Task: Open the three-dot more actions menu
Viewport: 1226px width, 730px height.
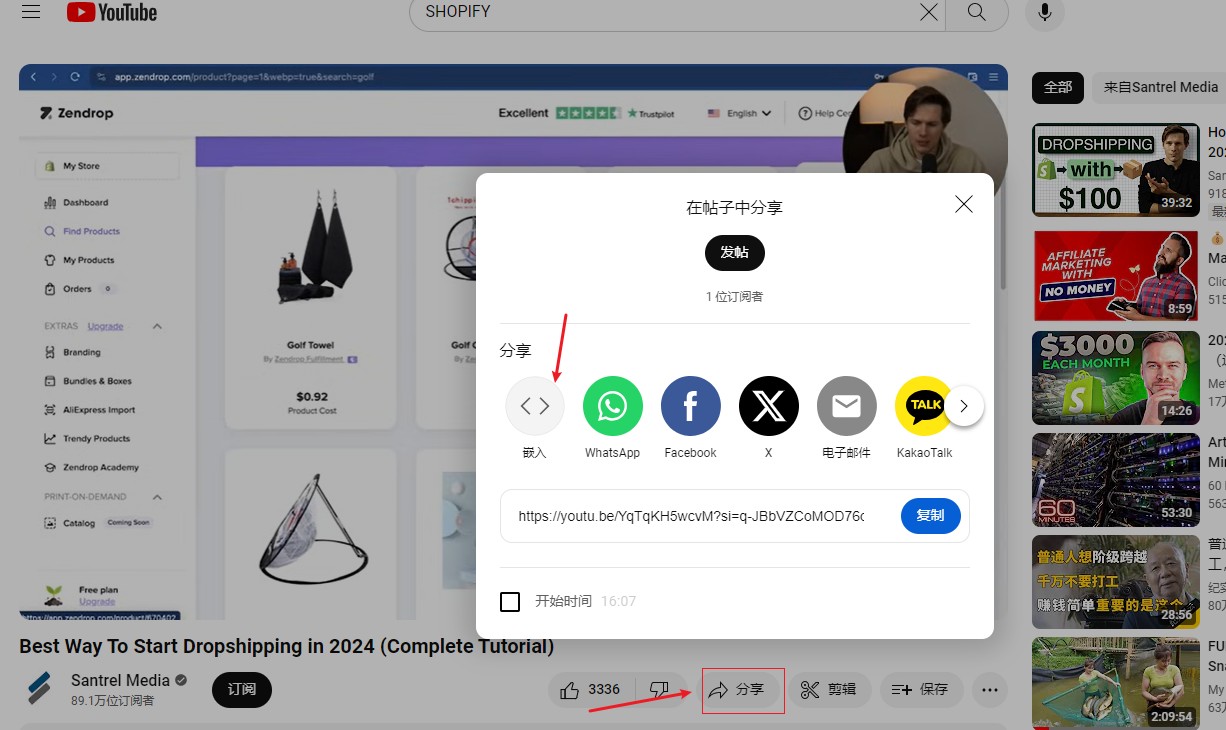Action: point(990,690)
